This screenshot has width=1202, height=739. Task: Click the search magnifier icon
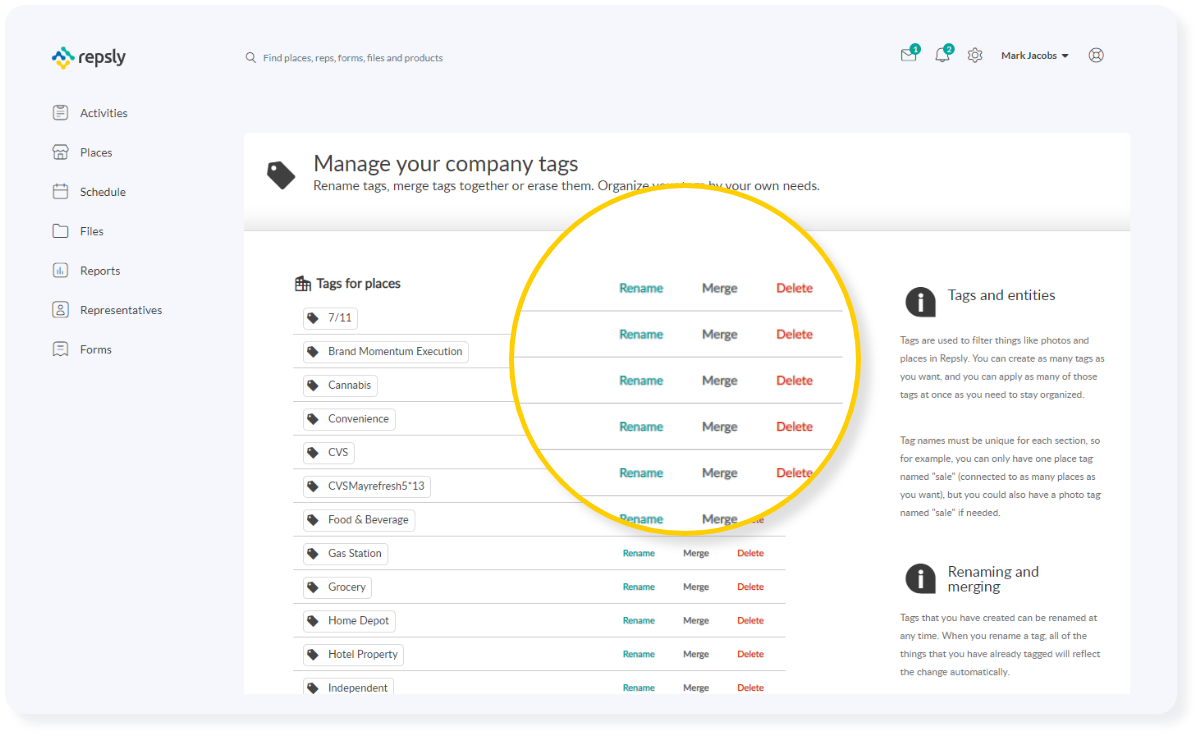251,58
